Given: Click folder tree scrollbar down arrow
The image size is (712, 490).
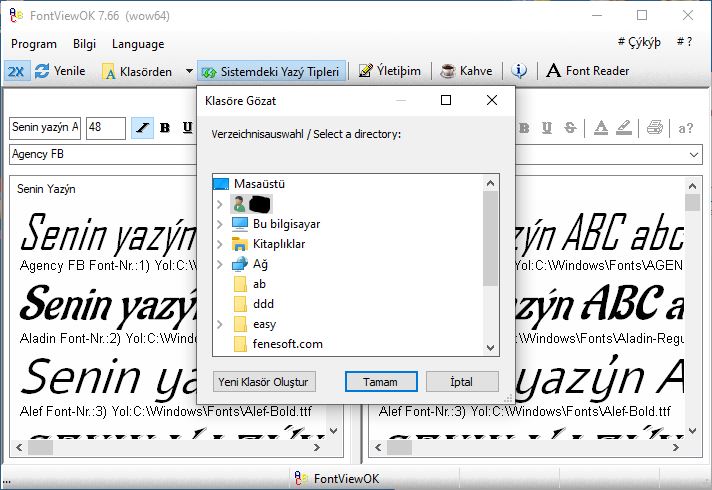Looking at the screenshot, I should [490, 348].
